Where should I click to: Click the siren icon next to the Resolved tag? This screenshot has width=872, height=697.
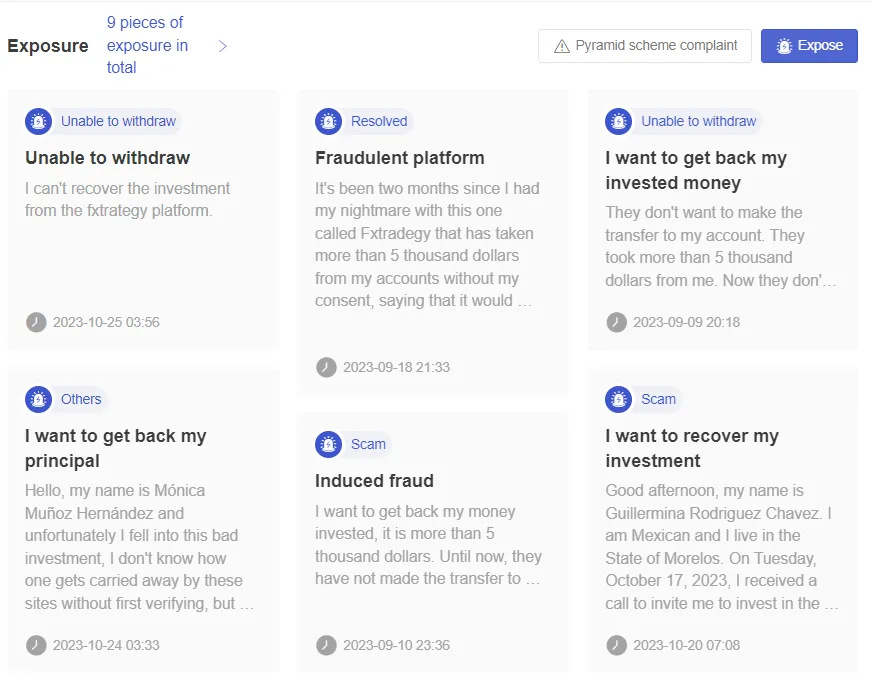(x=329, y=121)
